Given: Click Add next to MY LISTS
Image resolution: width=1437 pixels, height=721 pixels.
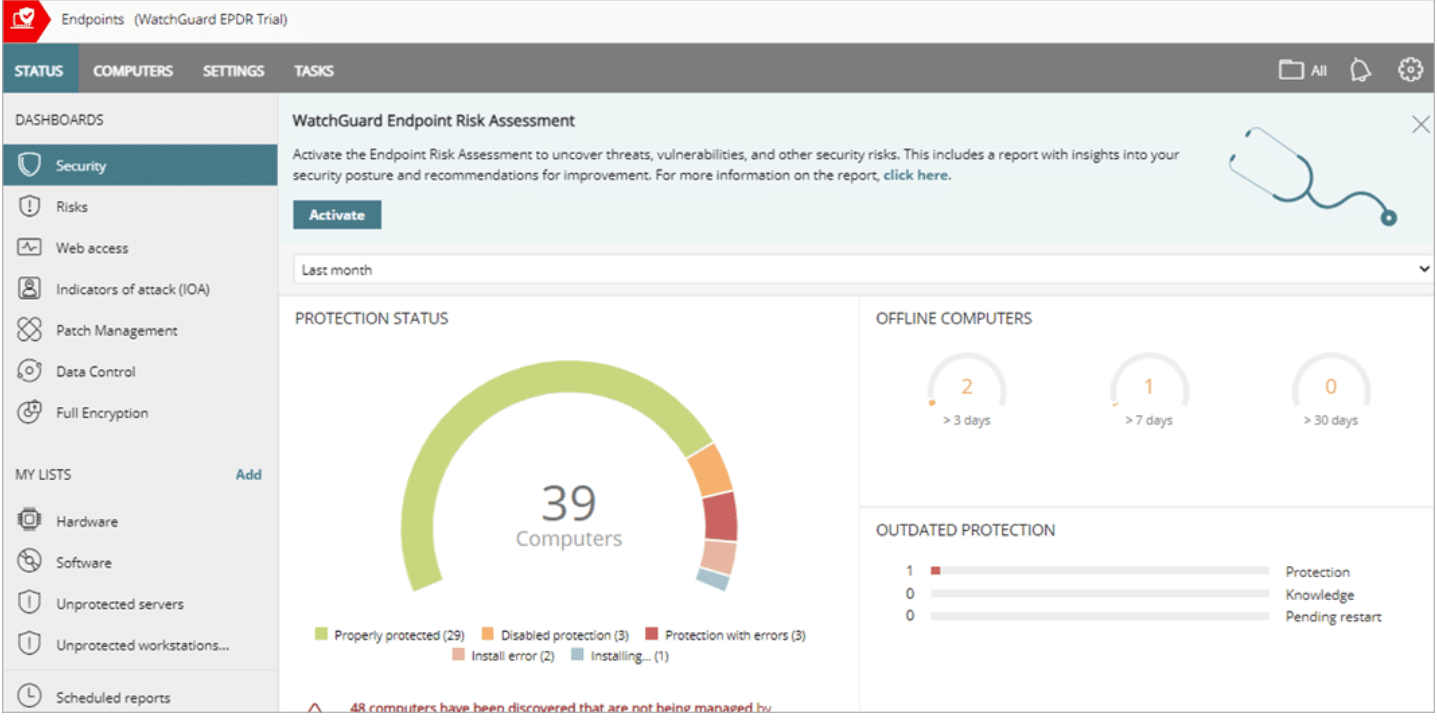Looking at the screenshot, I should point(249,475).
